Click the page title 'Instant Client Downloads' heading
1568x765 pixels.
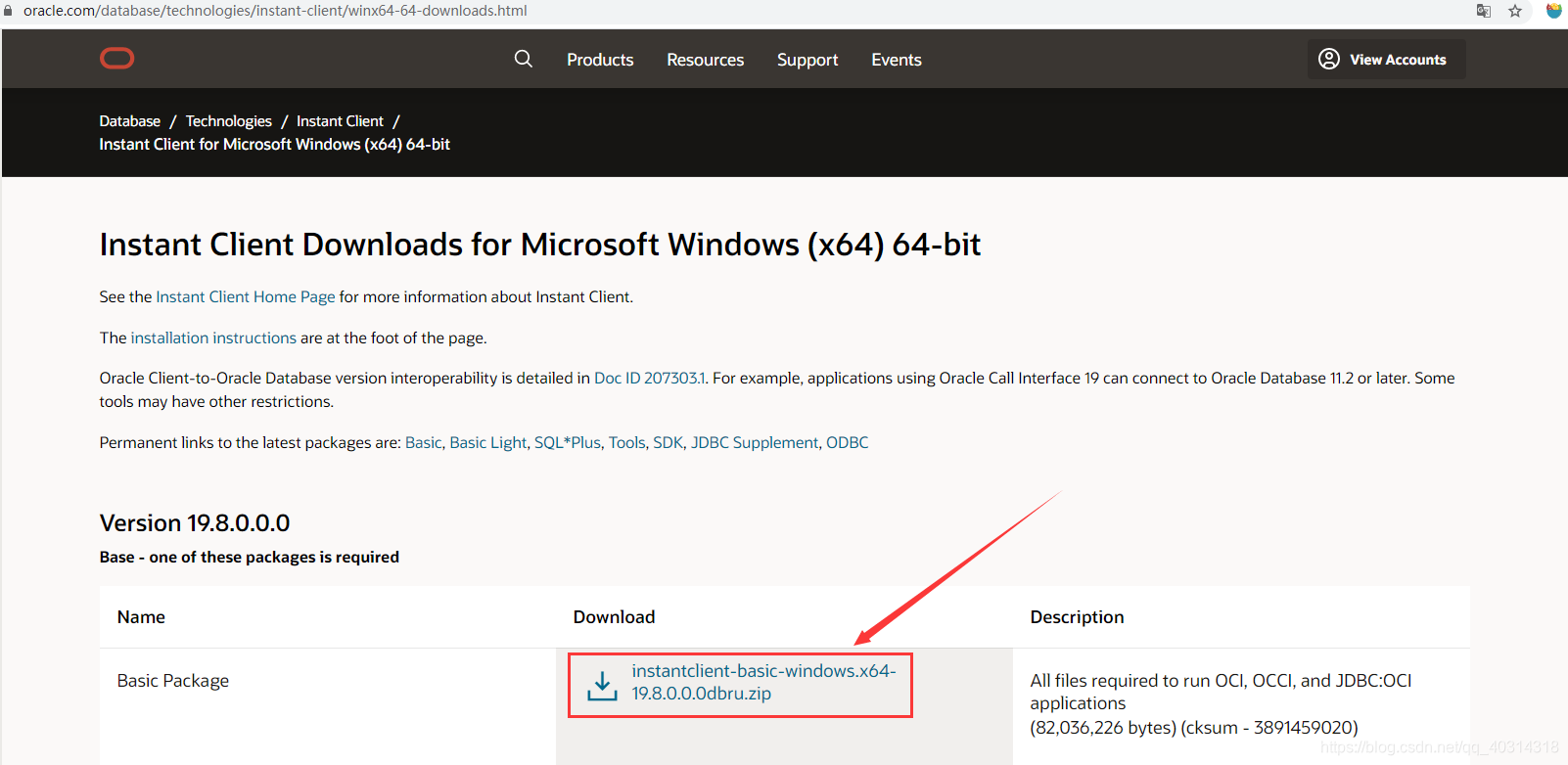pyautogui.click(x=539, y=245)
